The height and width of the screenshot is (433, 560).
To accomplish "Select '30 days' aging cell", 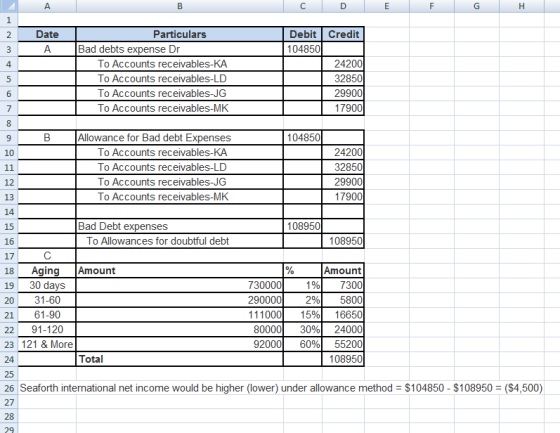I will tap(47, 285).
